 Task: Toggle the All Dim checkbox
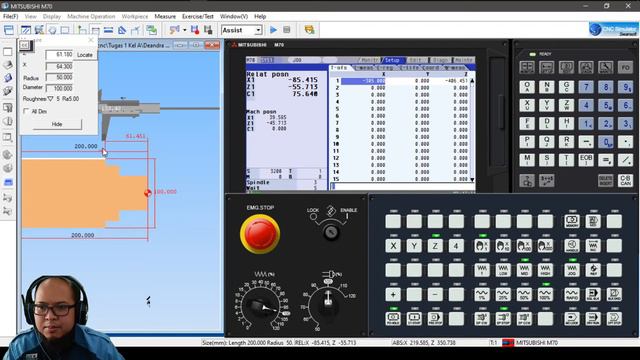tap(27, 111)
